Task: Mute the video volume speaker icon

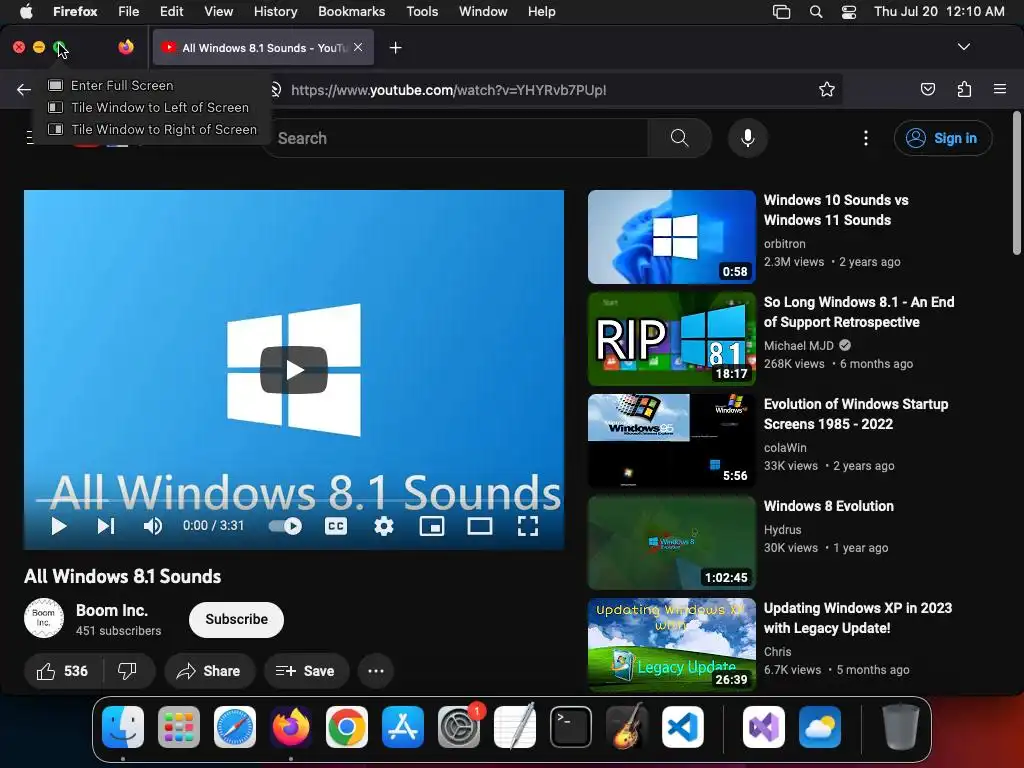Action: tap(153, 526)
